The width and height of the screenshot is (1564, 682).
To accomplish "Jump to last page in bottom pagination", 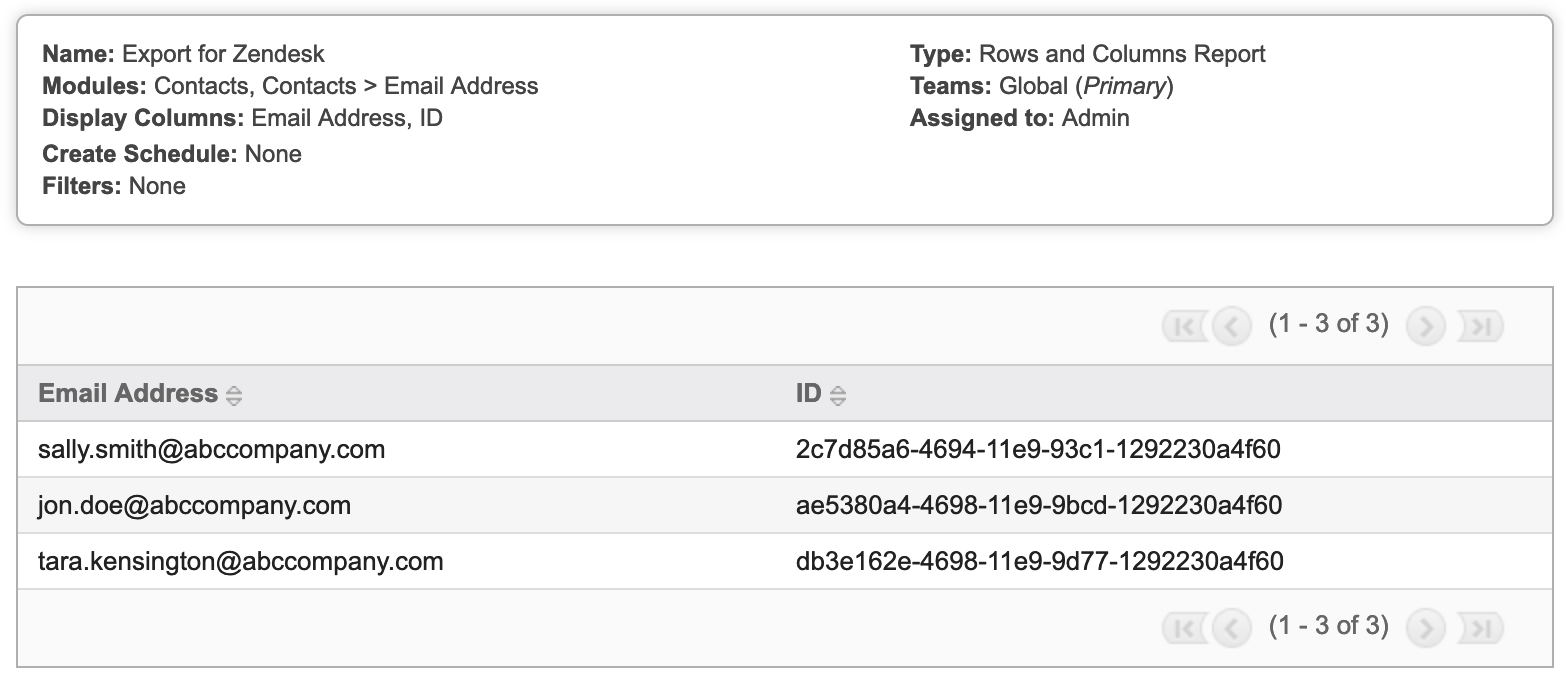I will (x=1481, y=628).
